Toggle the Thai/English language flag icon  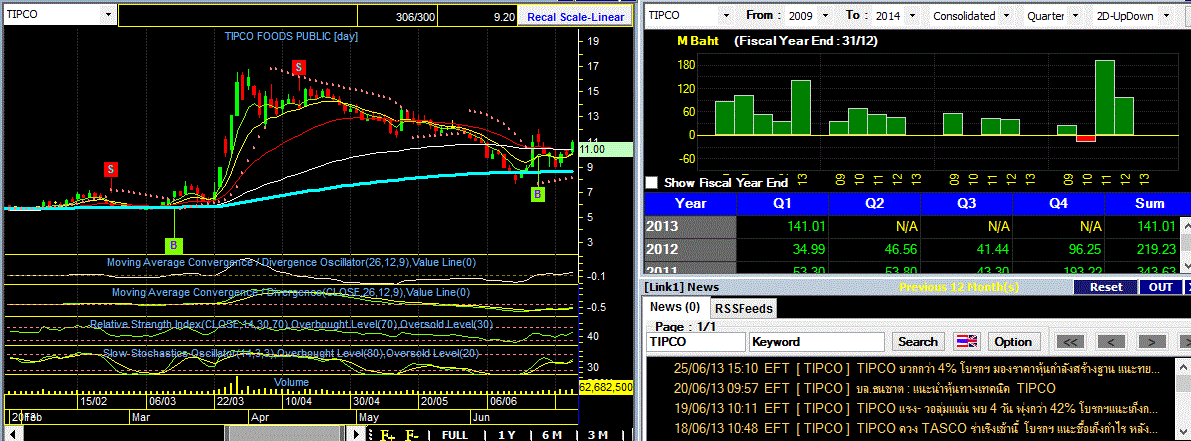point(968,342)
